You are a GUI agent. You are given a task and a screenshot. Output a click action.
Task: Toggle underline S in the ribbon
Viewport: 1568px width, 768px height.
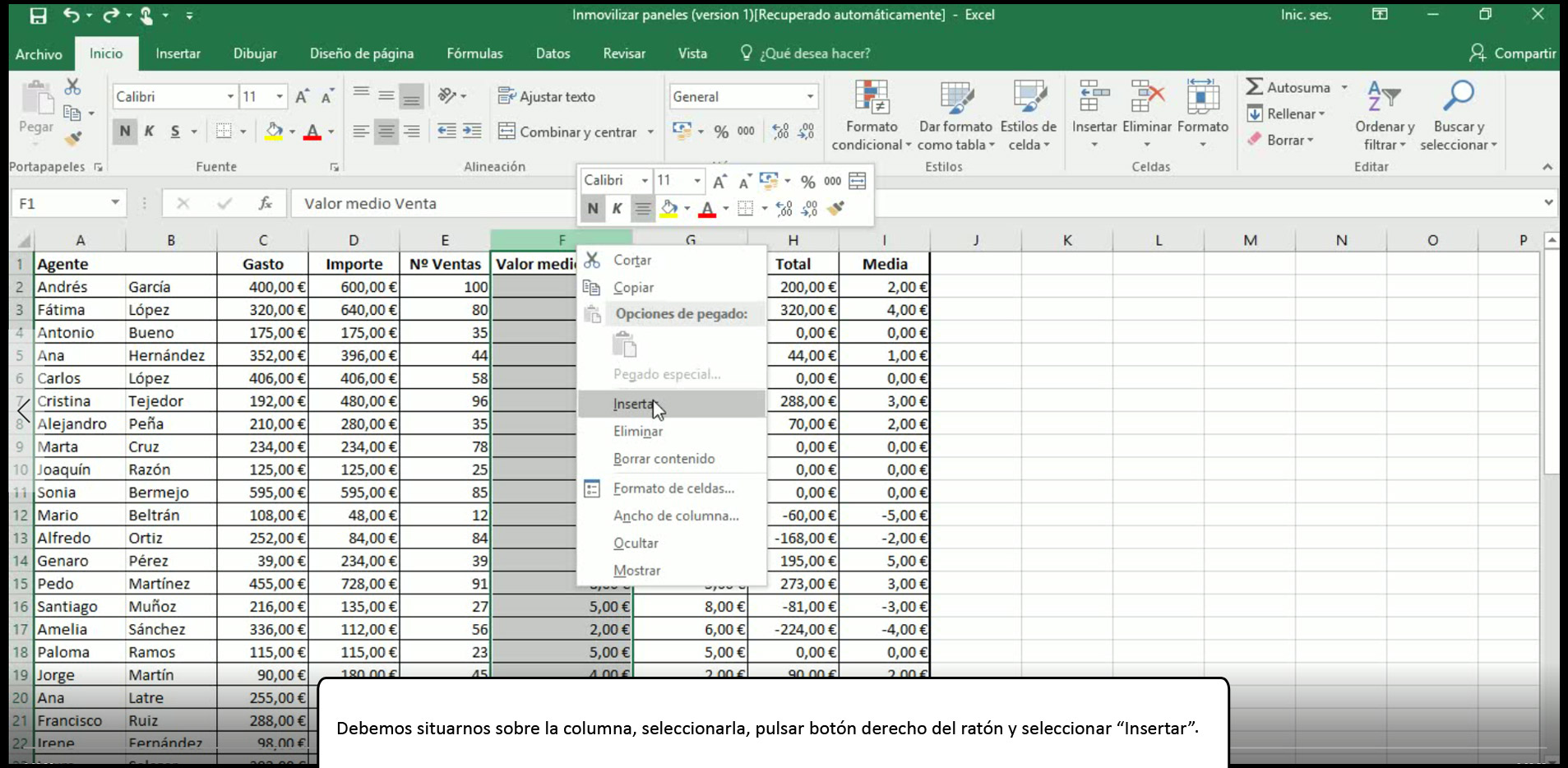(x=174, y=132)
